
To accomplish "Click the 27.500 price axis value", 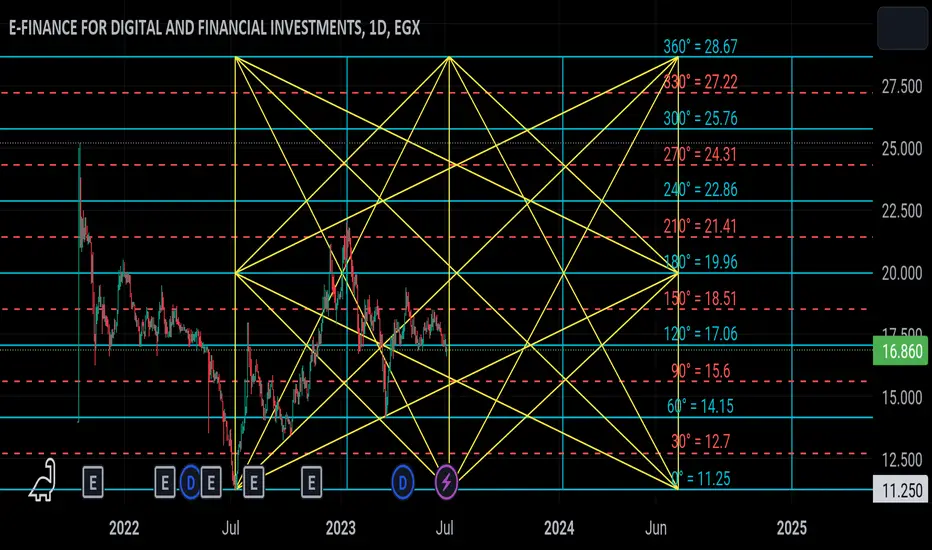I will click(x=902, y=87).
